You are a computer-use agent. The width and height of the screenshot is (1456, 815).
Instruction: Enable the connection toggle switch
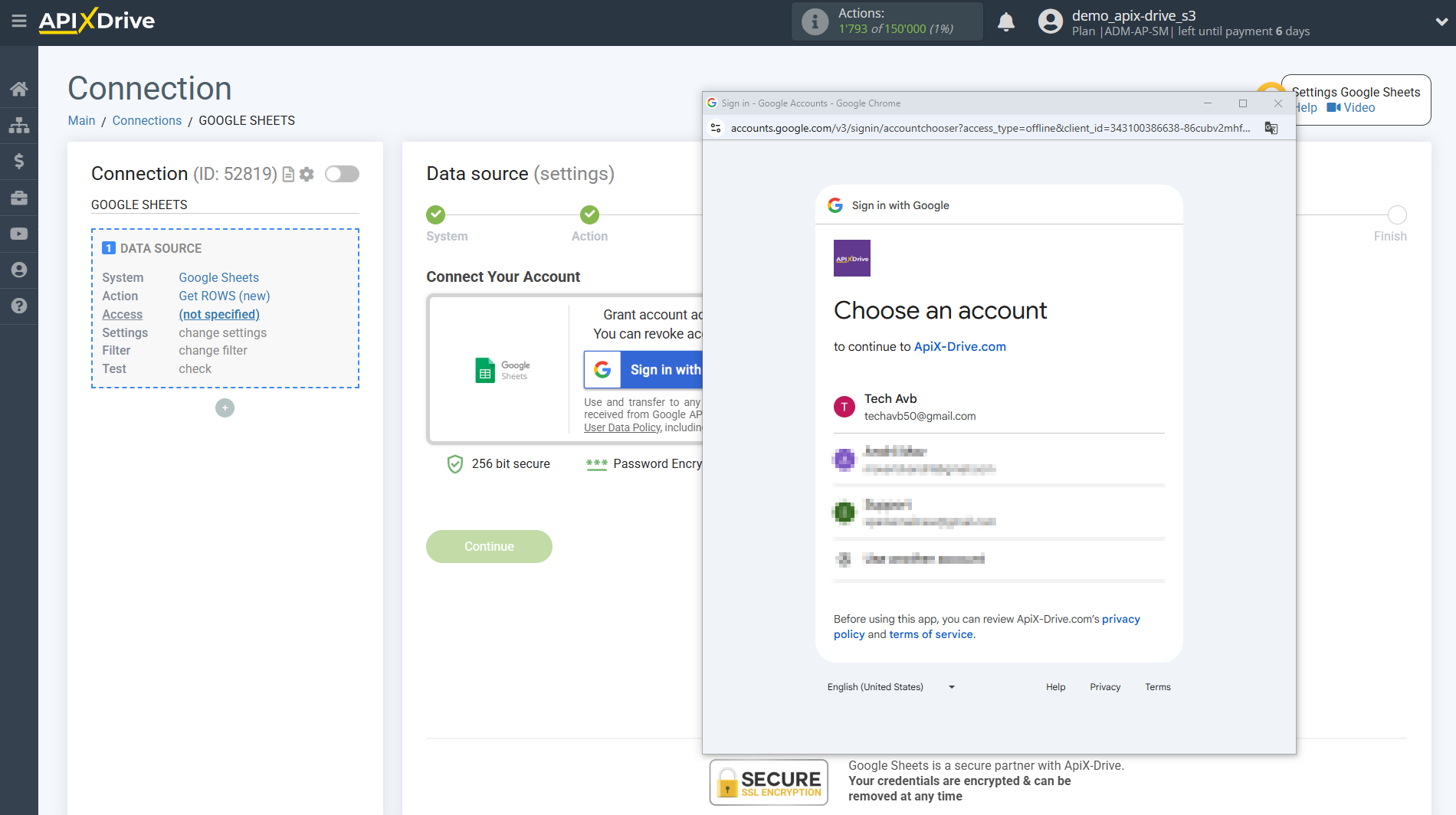(342, 174)
